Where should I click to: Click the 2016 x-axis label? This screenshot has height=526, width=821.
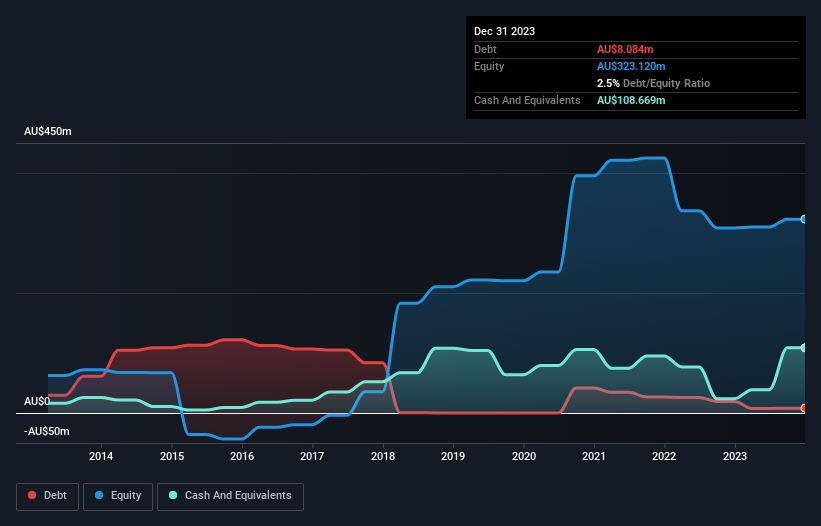point(242,456)
